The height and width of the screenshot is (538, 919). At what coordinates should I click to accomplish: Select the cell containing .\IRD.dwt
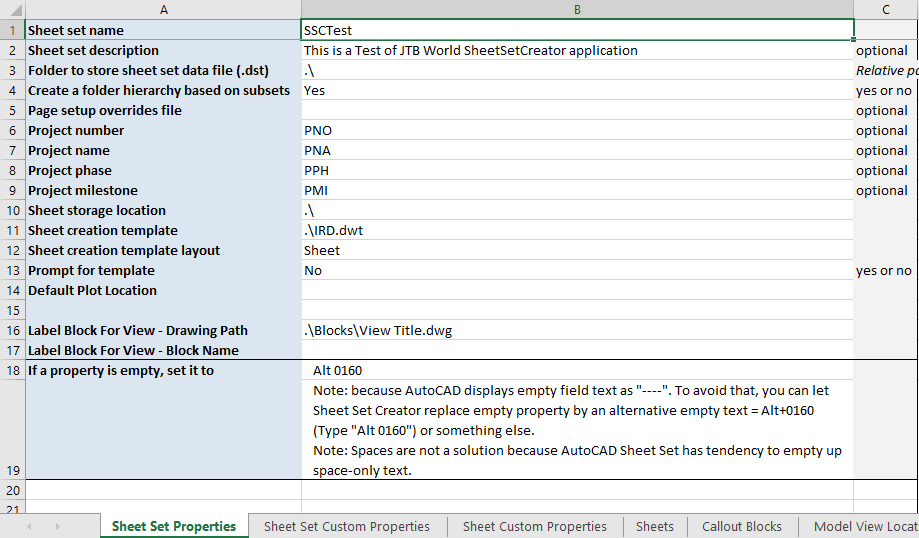pos(577,230)
